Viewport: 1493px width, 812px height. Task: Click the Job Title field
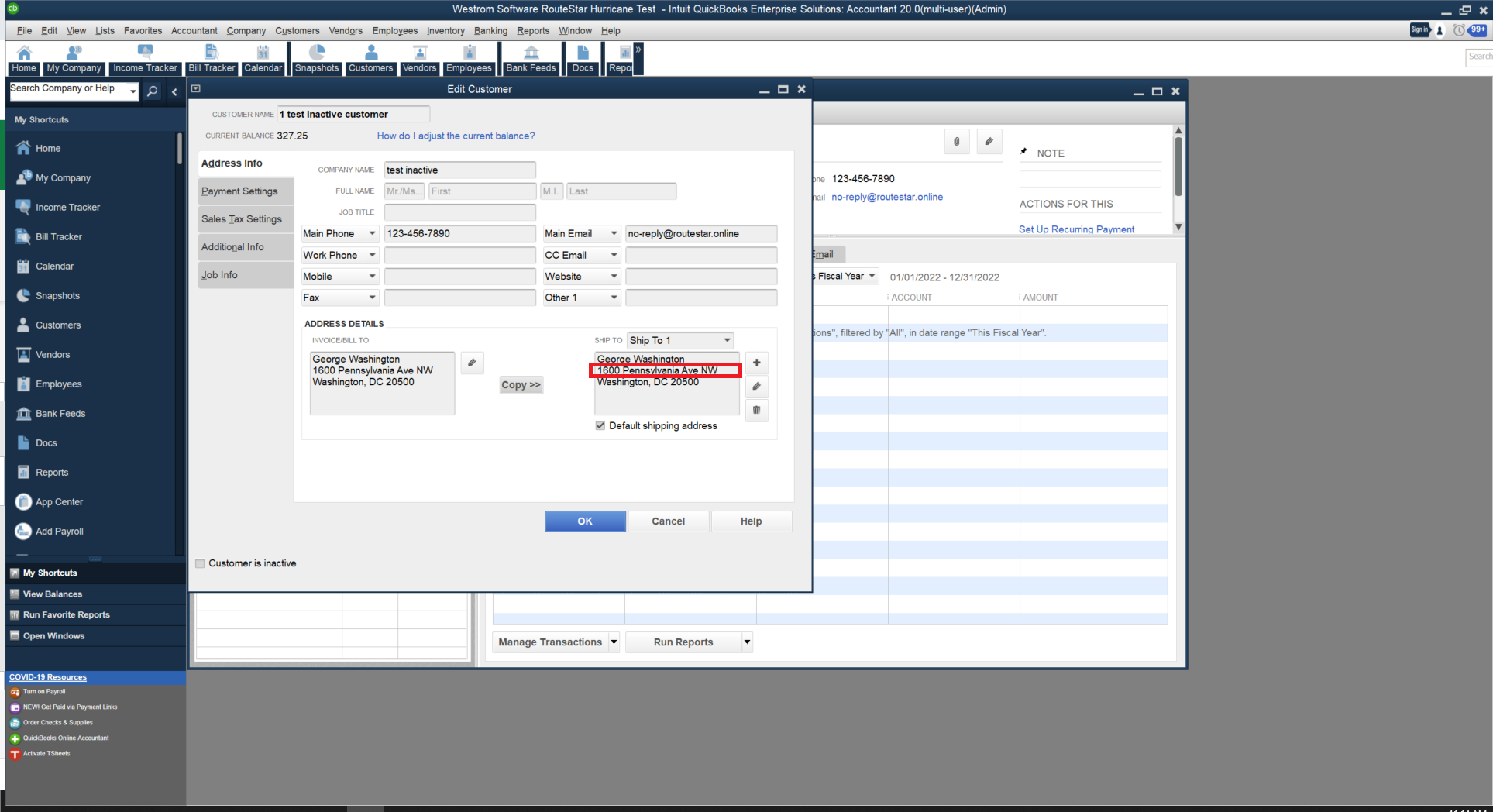(459, 212)
